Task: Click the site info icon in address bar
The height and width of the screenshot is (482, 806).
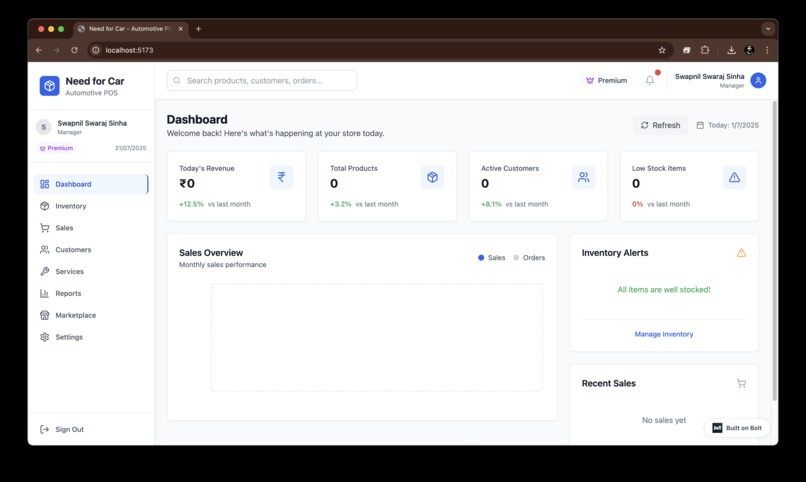Action: (96, 50)
